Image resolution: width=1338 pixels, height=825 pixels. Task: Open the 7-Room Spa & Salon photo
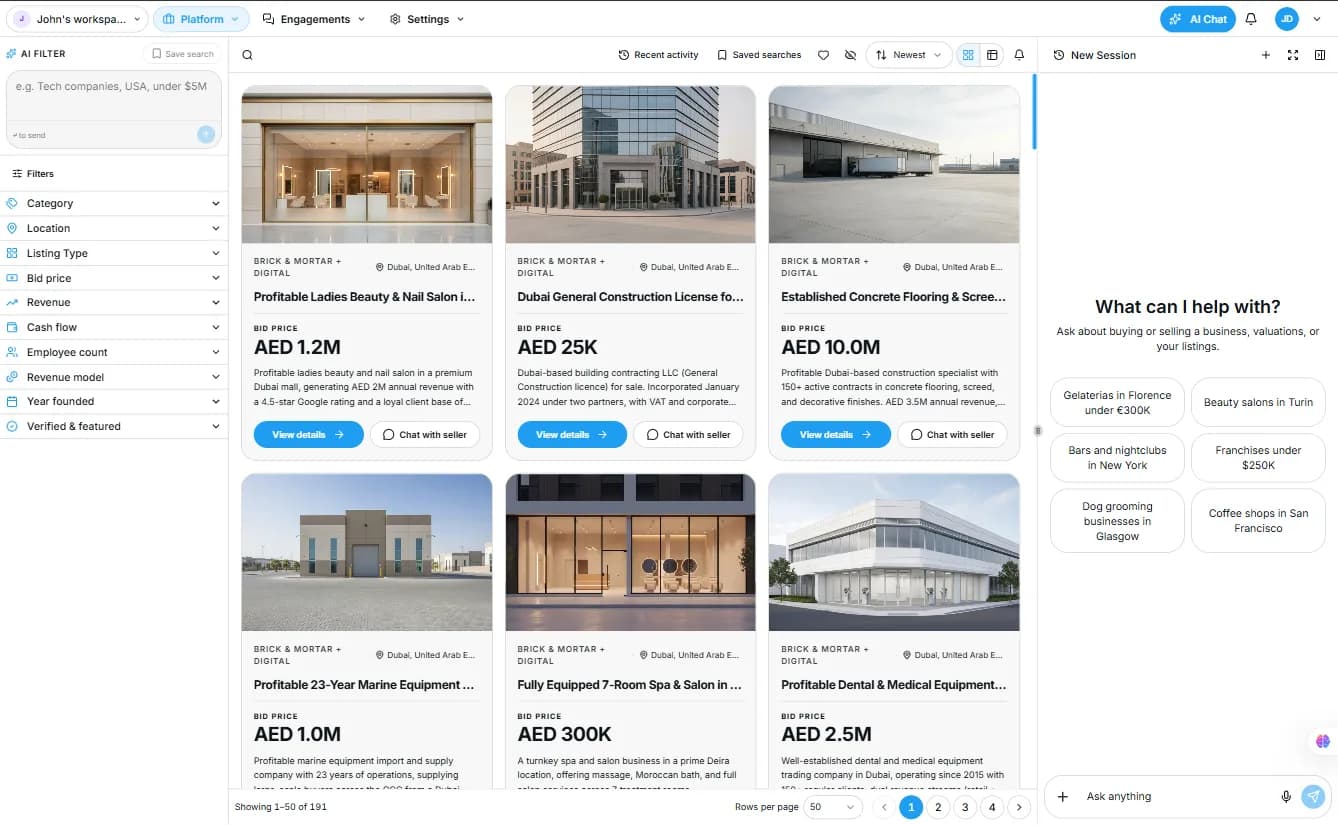click(x=630, y=552)
